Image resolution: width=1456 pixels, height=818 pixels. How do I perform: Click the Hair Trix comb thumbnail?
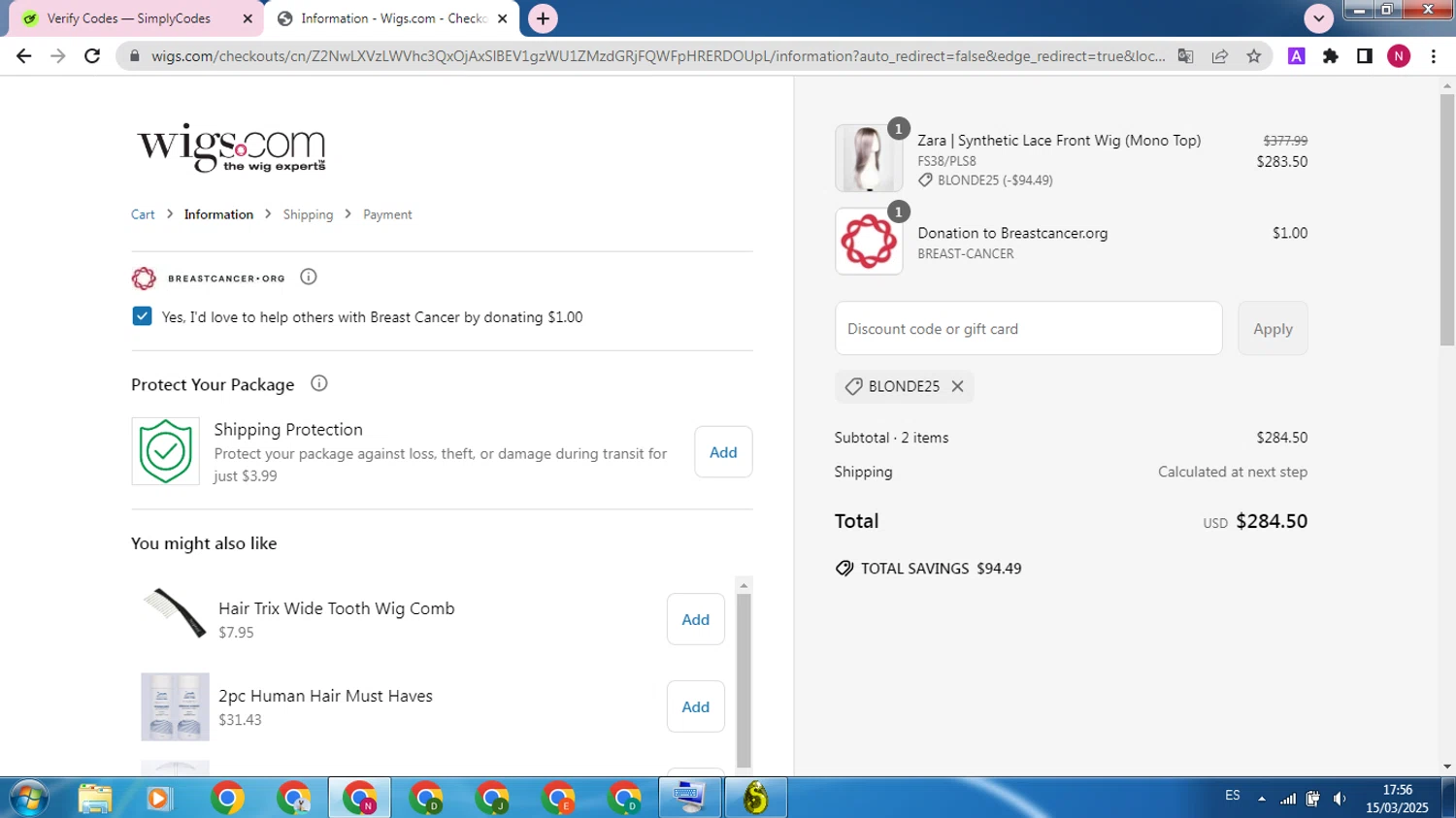point(175,613)
